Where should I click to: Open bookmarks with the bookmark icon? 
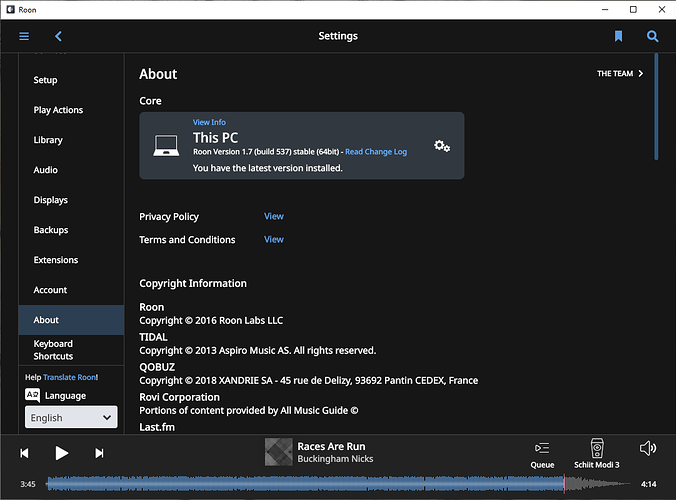tap(618, 36)
